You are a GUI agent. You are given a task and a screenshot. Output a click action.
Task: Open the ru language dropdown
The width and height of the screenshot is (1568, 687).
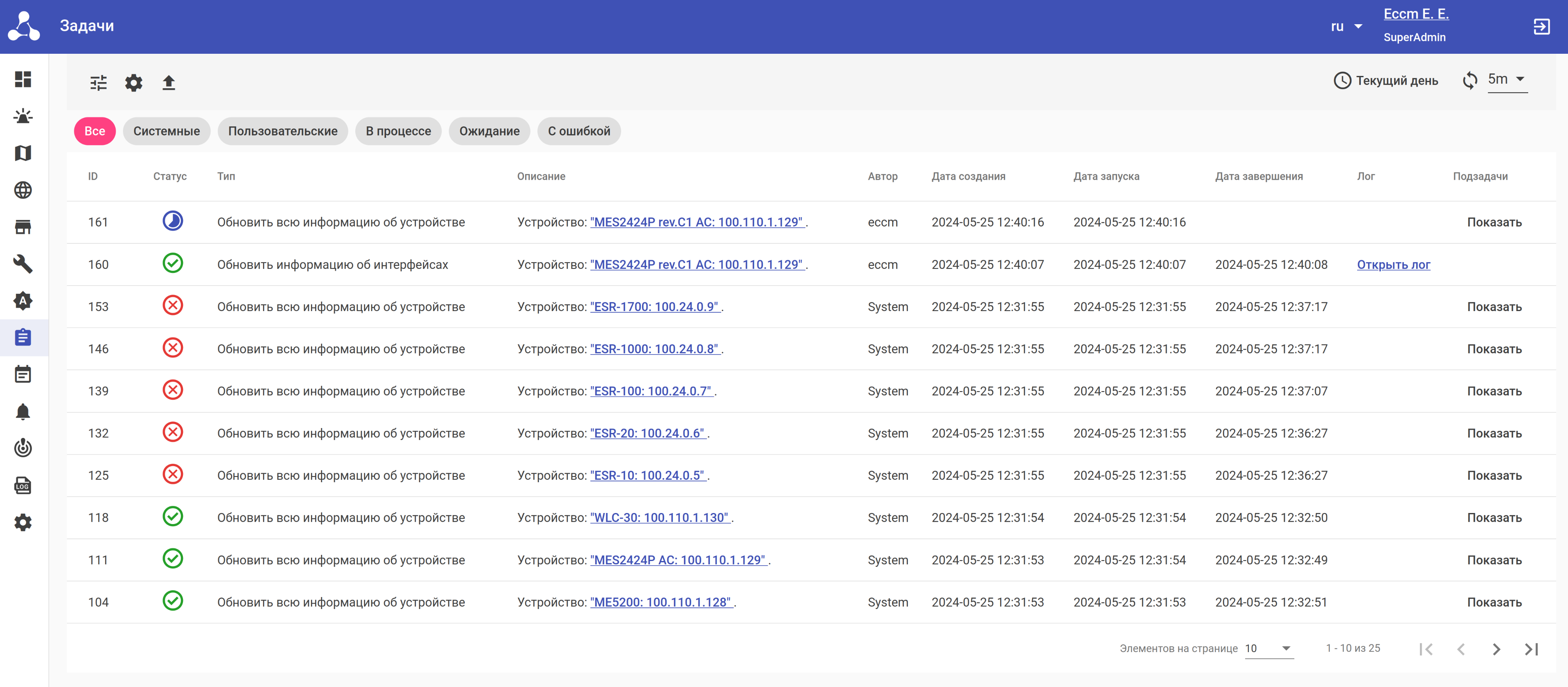pos(1346,26)
